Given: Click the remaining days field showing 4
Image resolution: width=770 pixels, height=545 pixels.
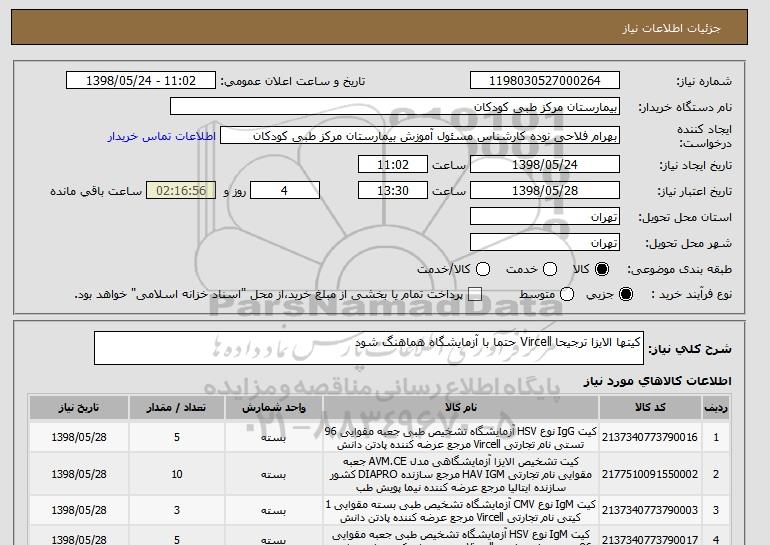Looking at the screenshot, I should (285, 191).
